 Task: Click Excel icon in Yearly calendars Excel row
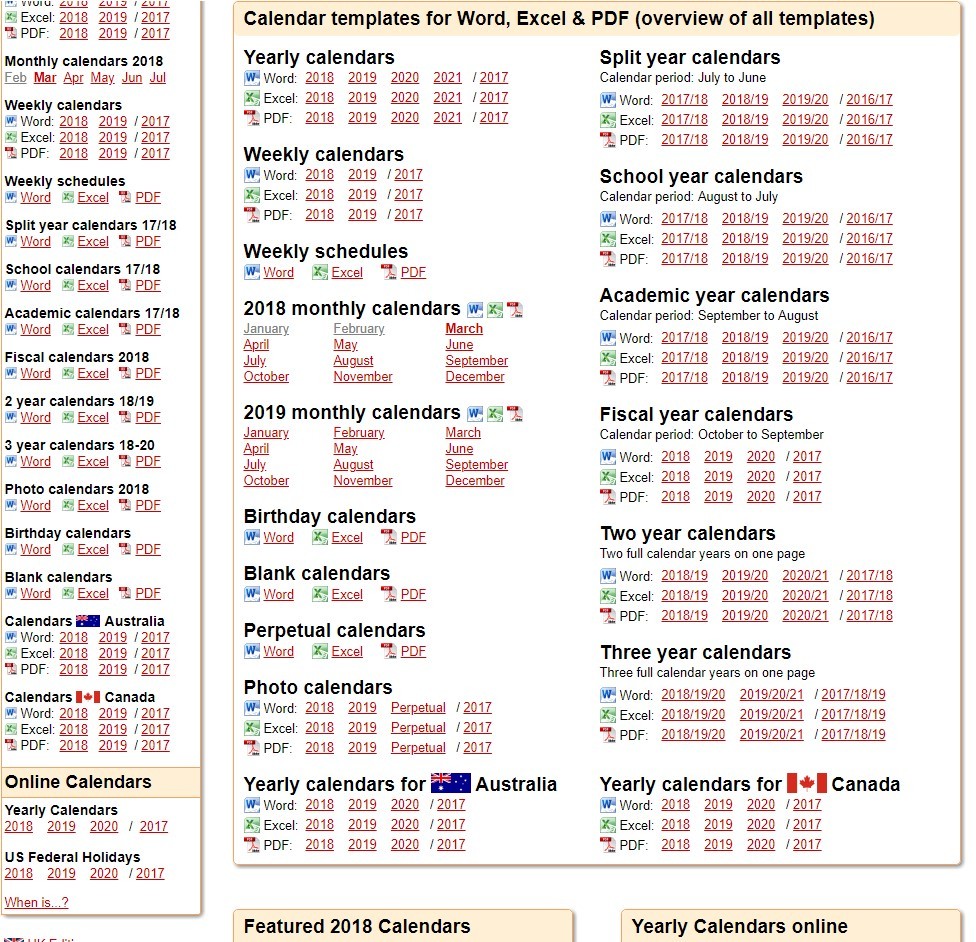[x=251, y=98]
